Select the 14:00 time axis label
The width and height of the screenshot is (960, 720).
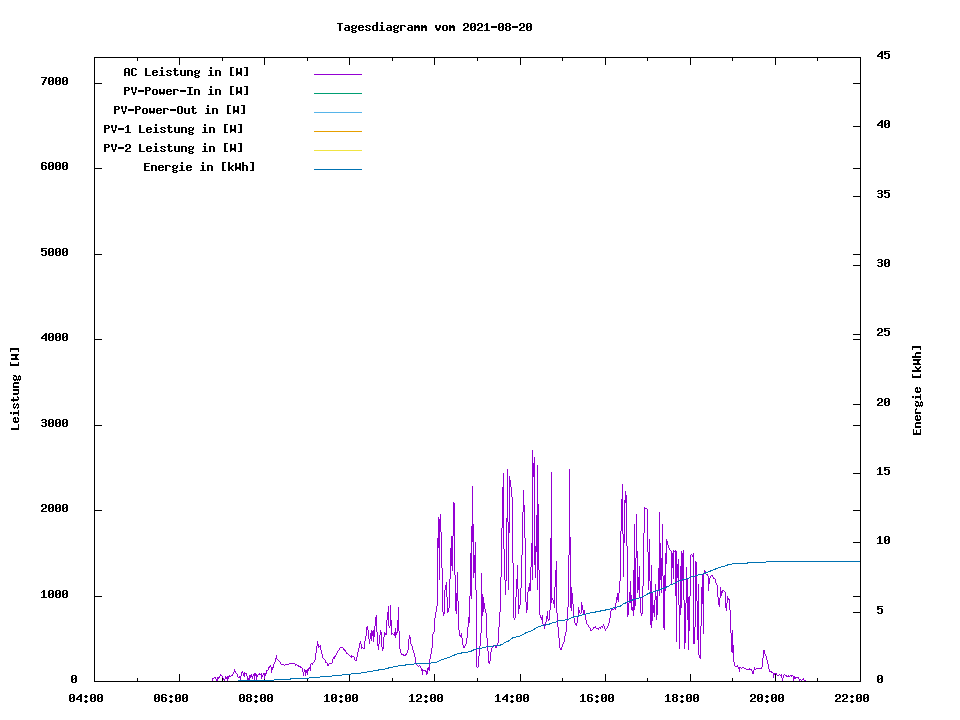512,698
